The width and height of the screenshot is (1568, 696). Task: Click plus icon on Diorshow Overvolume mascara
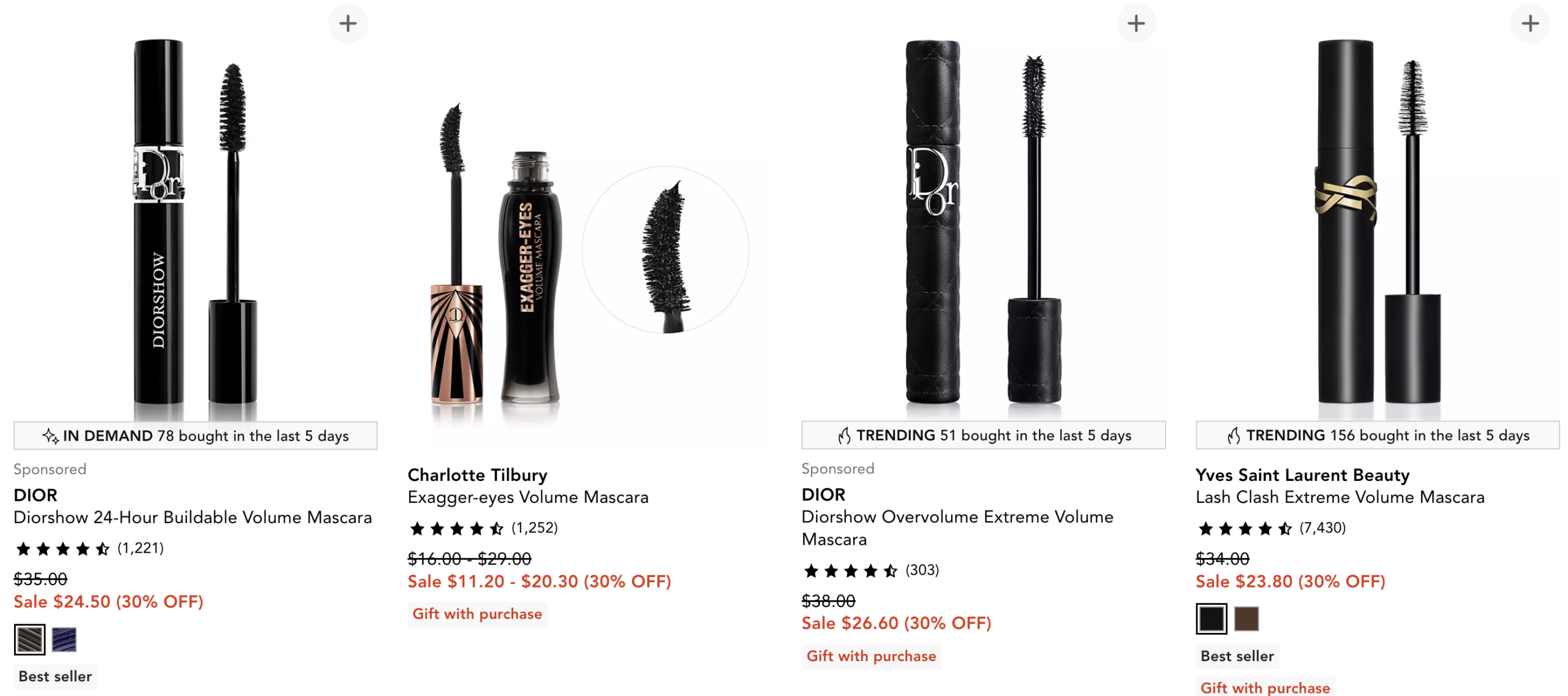tap(1136, 23)
